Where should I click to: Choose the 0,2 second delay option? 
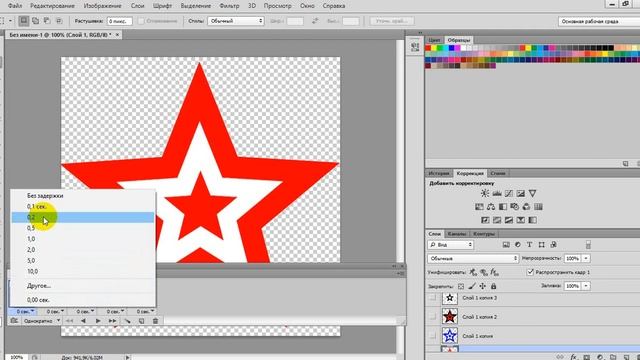[x=83, y=217]
